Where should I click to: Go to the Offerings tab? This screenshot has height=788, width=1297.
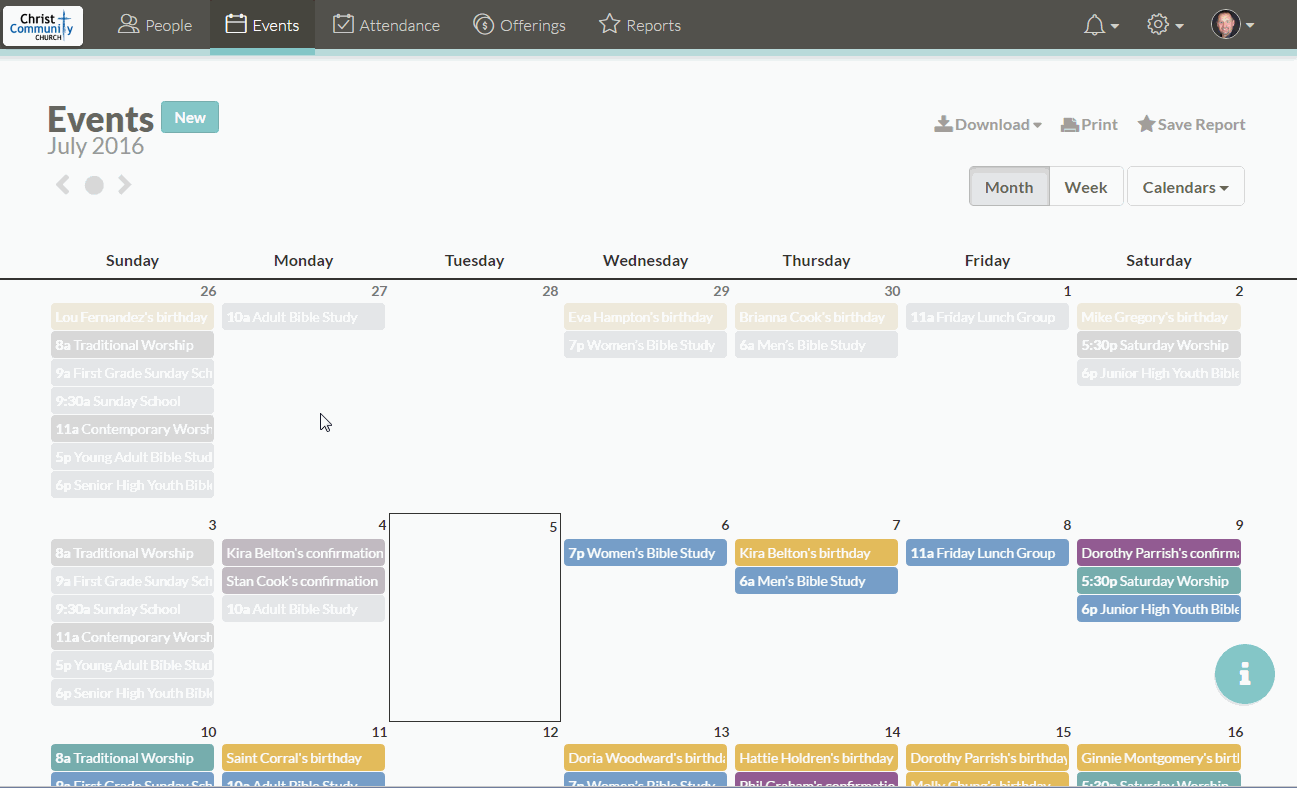(519, 26)
